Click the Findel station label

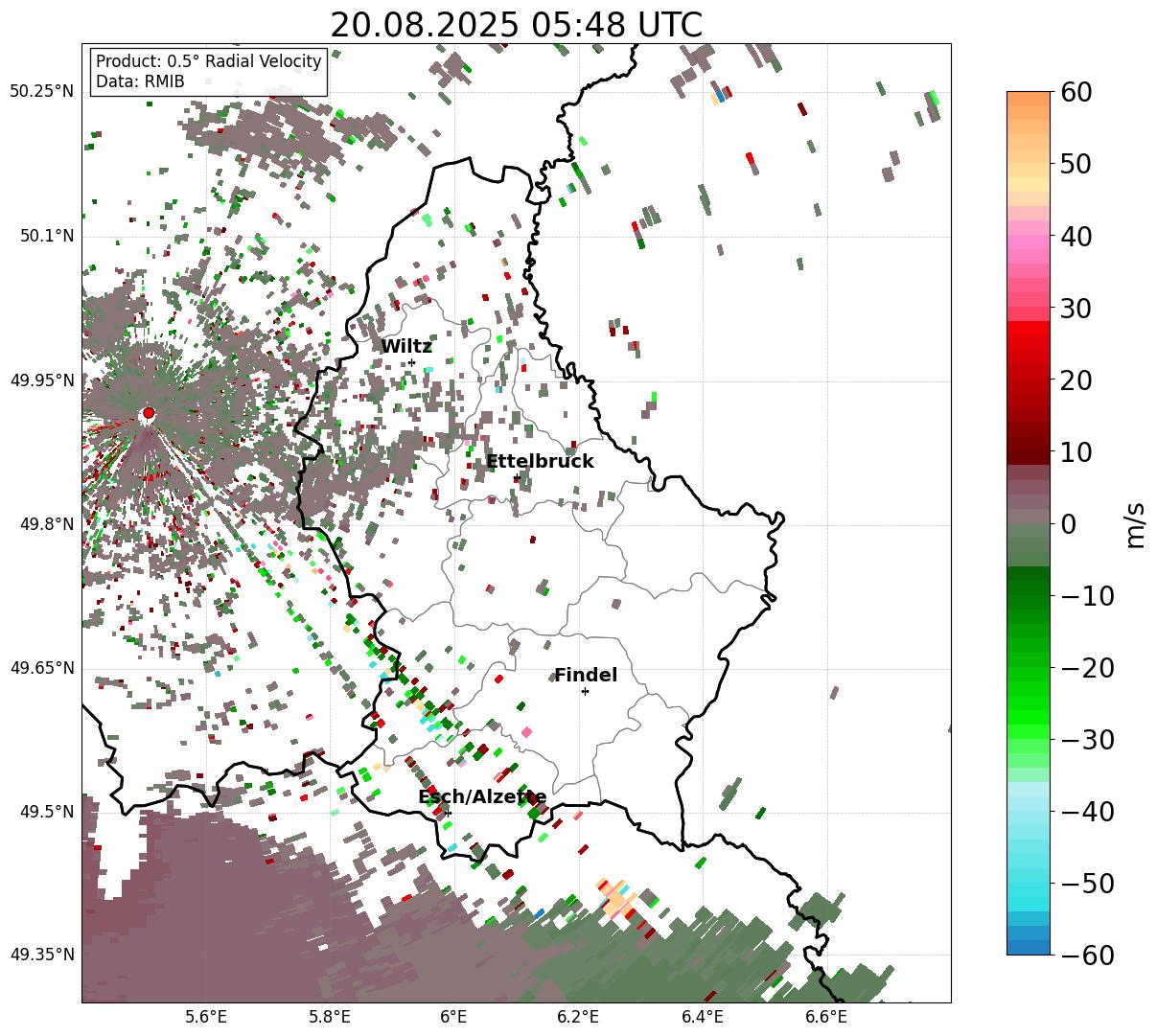click(586, 676)
